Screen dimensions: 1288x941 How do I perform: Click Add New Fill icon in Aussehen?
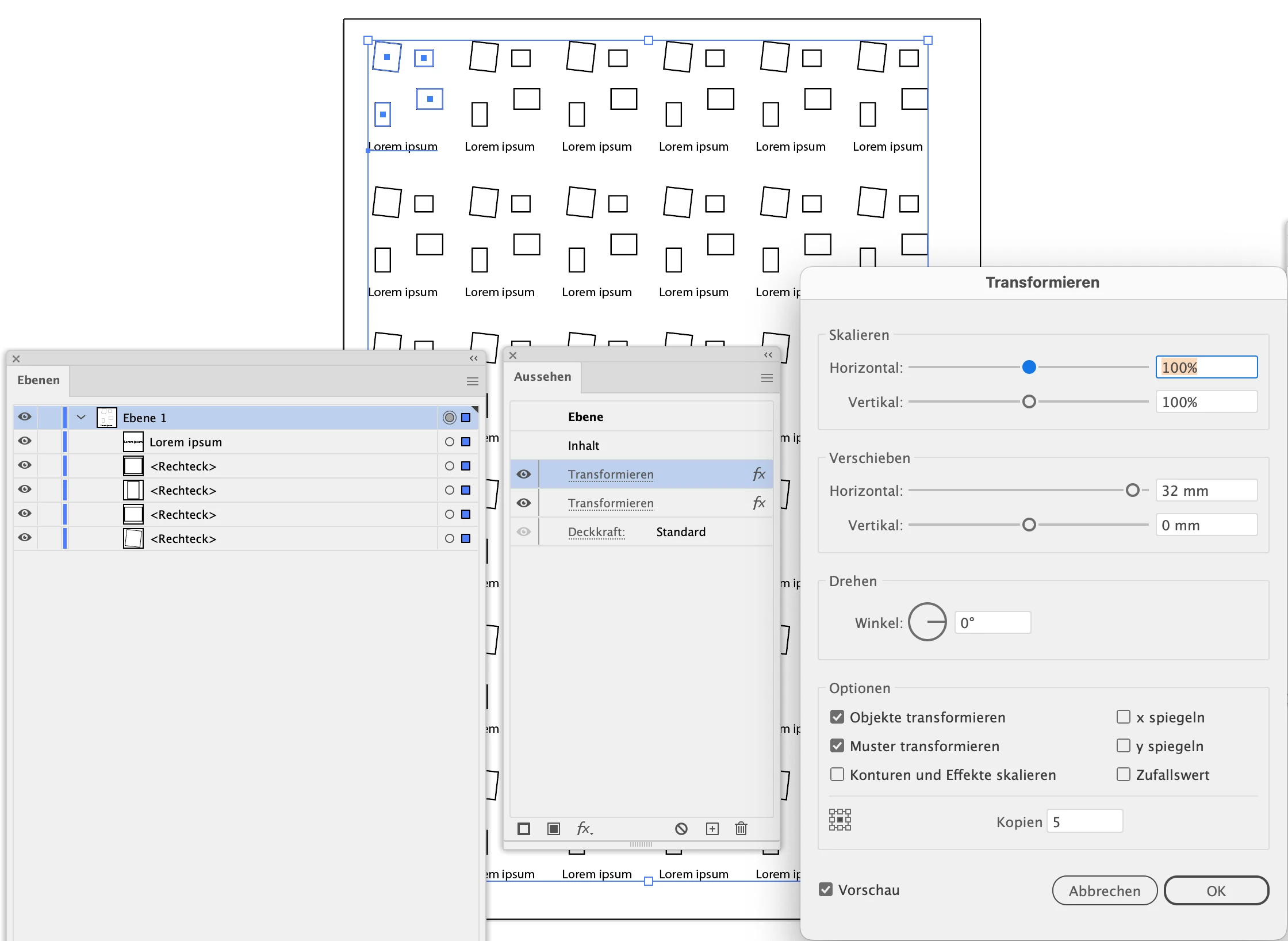pyautogui.click(x=553, y=828)
